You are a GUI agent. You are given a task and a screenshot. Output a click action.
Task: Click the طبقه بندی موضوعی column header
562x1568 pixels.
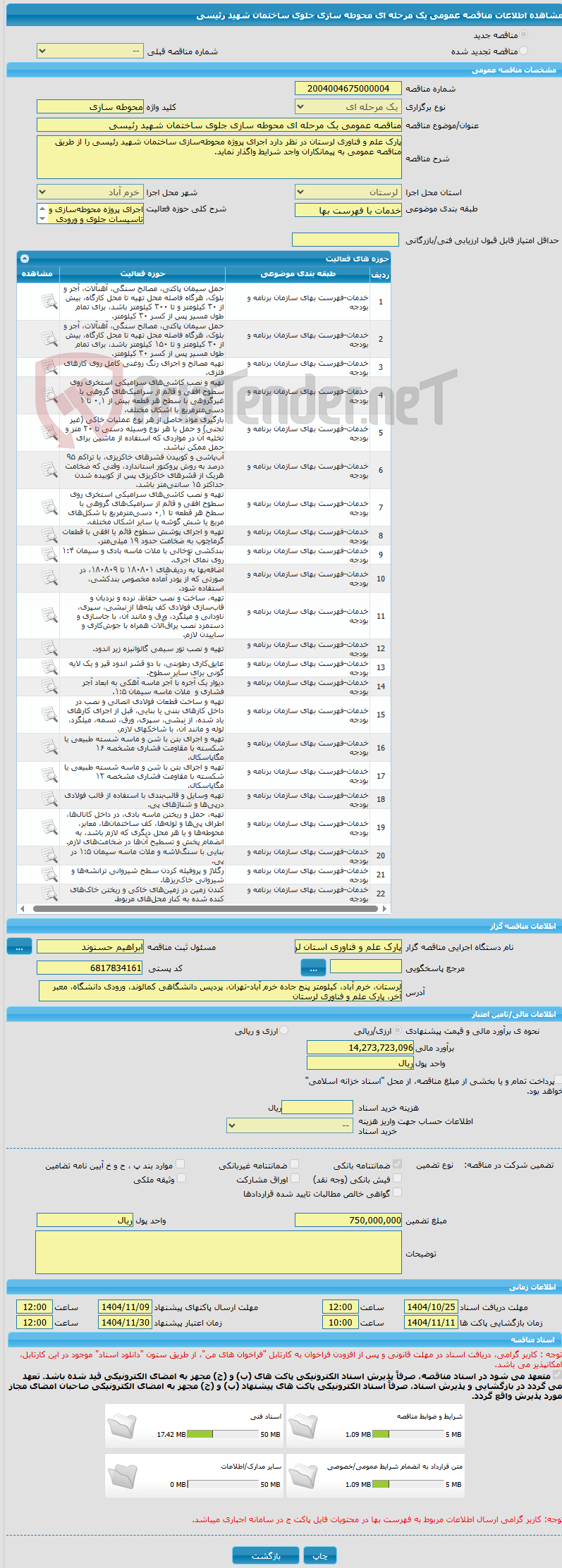pos(298,274)
